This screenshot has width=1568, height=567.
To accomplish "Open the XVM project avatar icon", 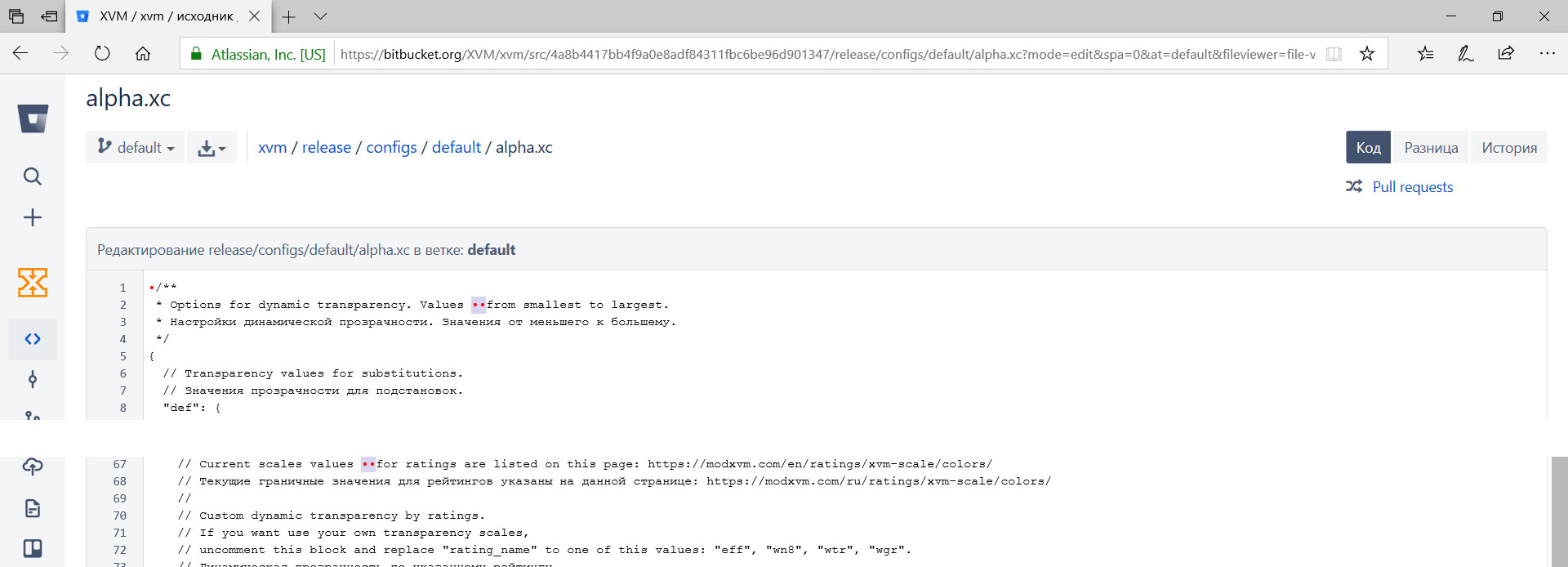I will 33,283.
